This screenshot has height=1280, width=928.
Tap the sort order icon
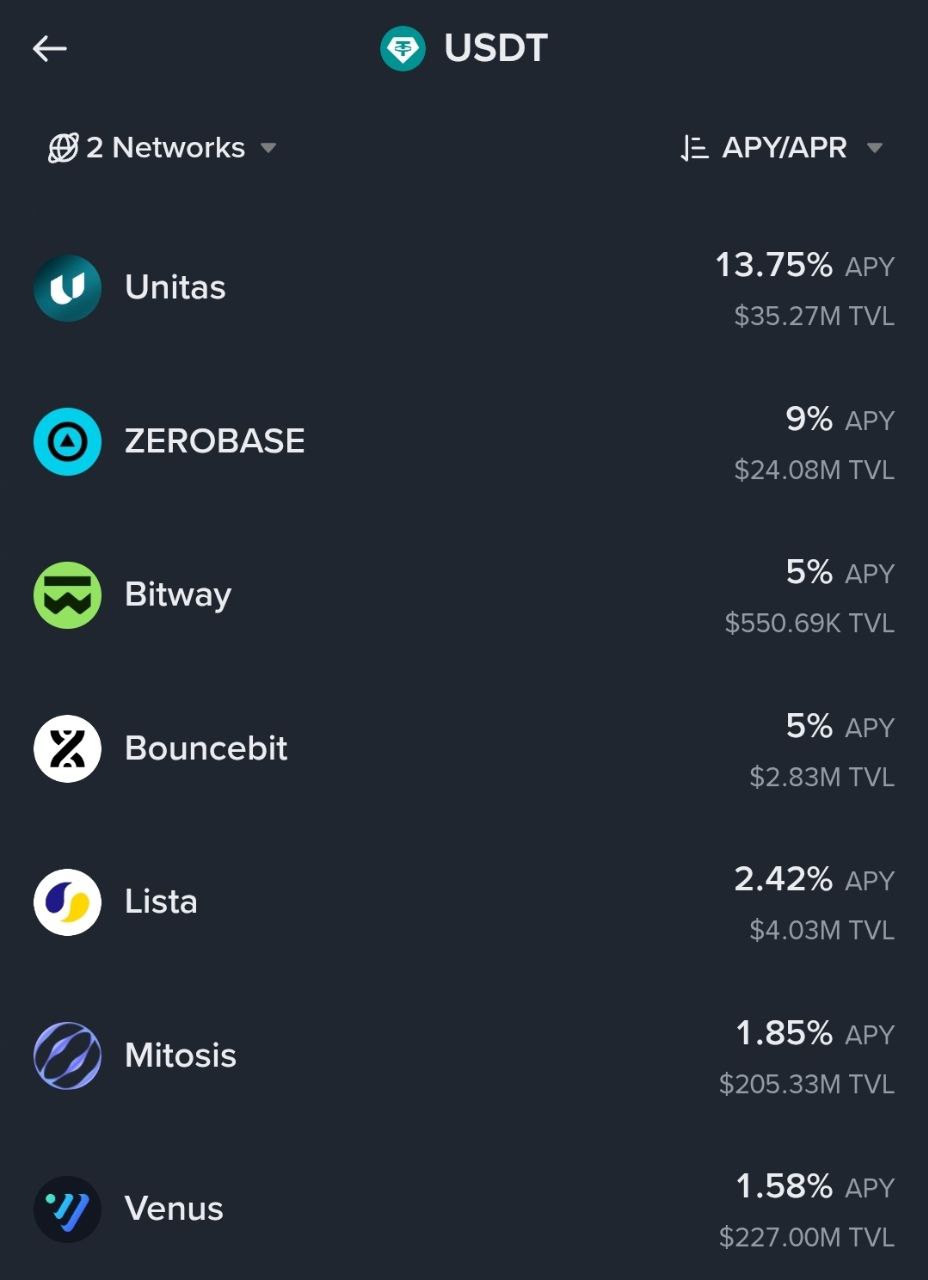(x=694, y=148)
